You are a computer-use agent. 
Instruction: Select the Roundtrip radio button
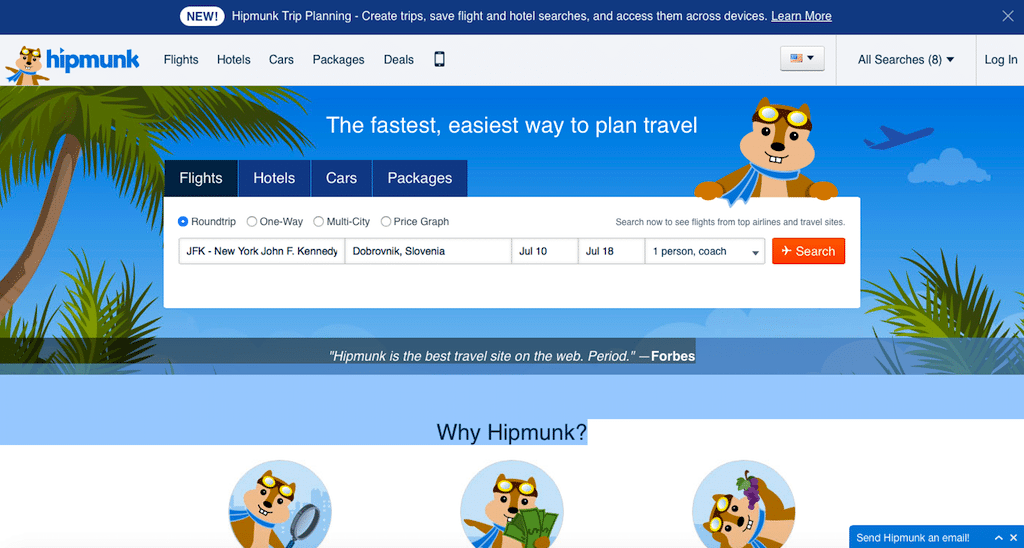(183, 221)
